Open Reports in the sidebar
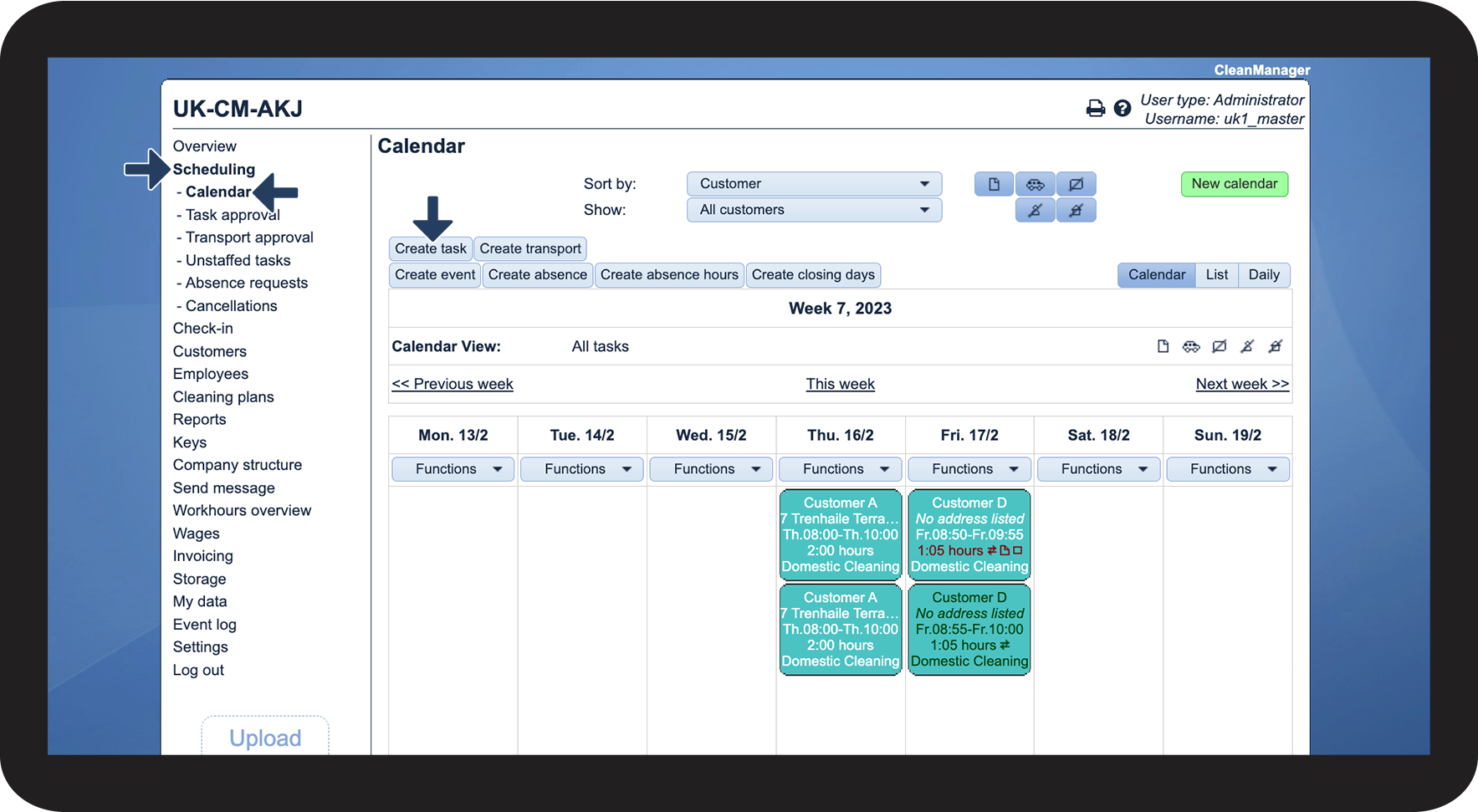Image resolution: width=1478 pixels, height=812 pixels. pyautogui.click(x=200, y=420)
